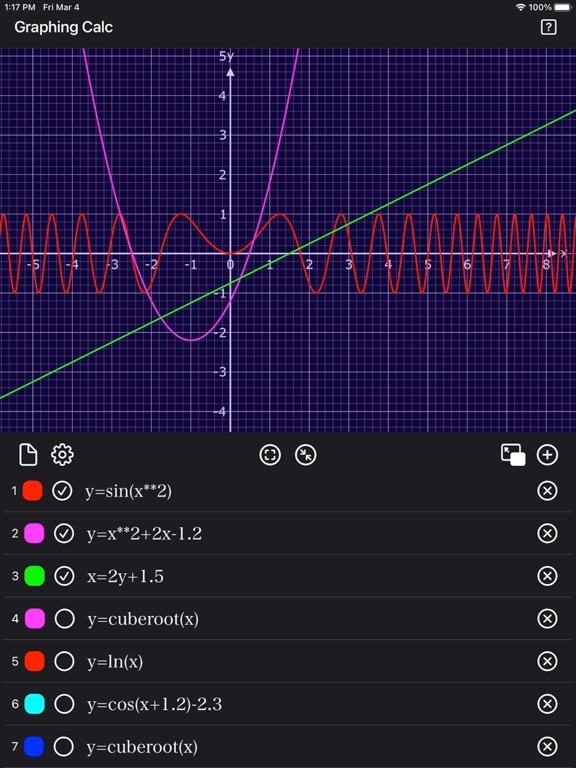This screenshot has height=768, width=576.
Task: Hide the y=sin(x**2) graph
Action: (x=63, y=491)
